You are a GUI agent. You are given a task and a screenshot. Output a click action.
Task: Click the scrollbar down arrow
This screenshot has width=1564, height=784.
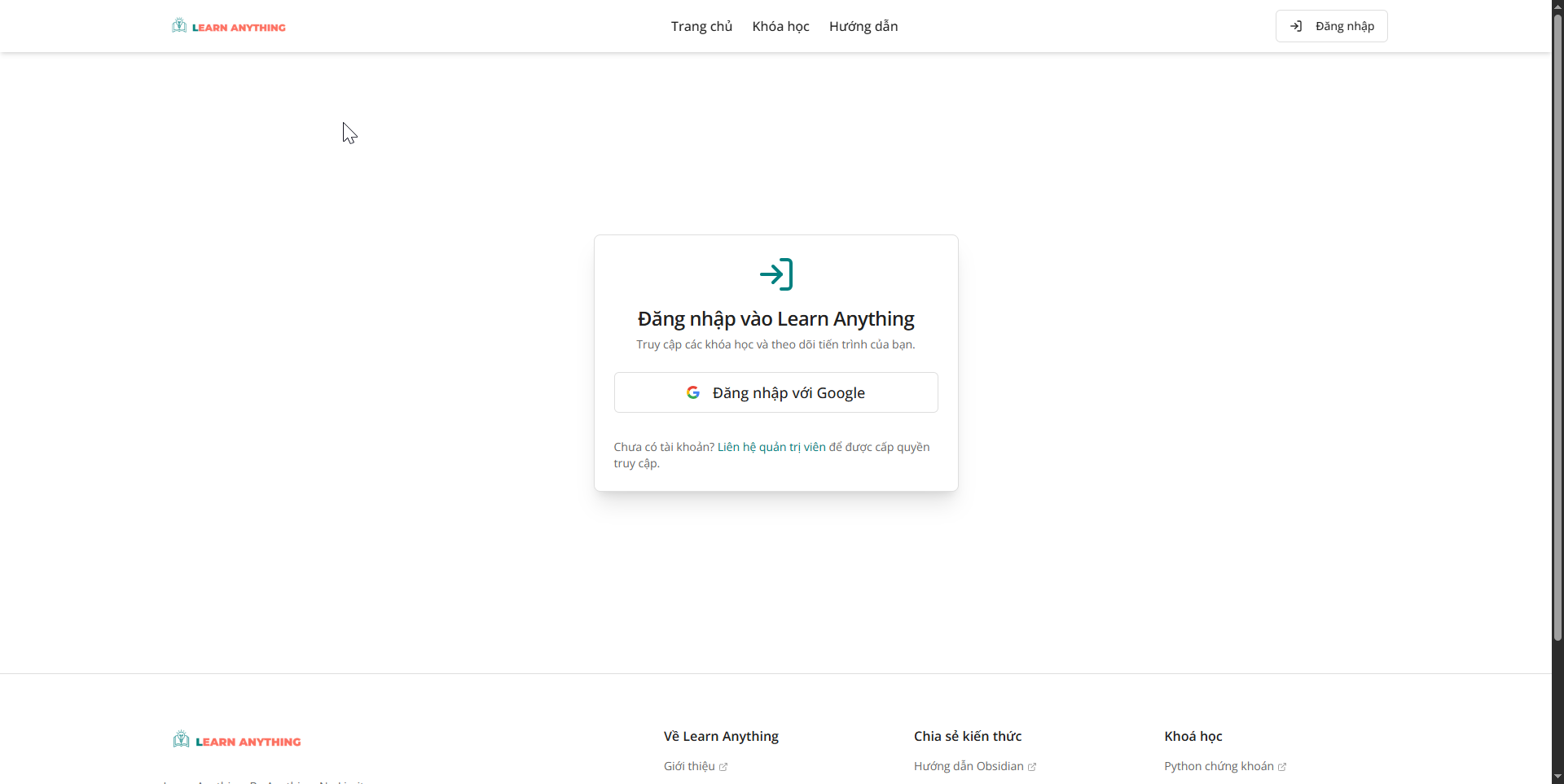1557,777
